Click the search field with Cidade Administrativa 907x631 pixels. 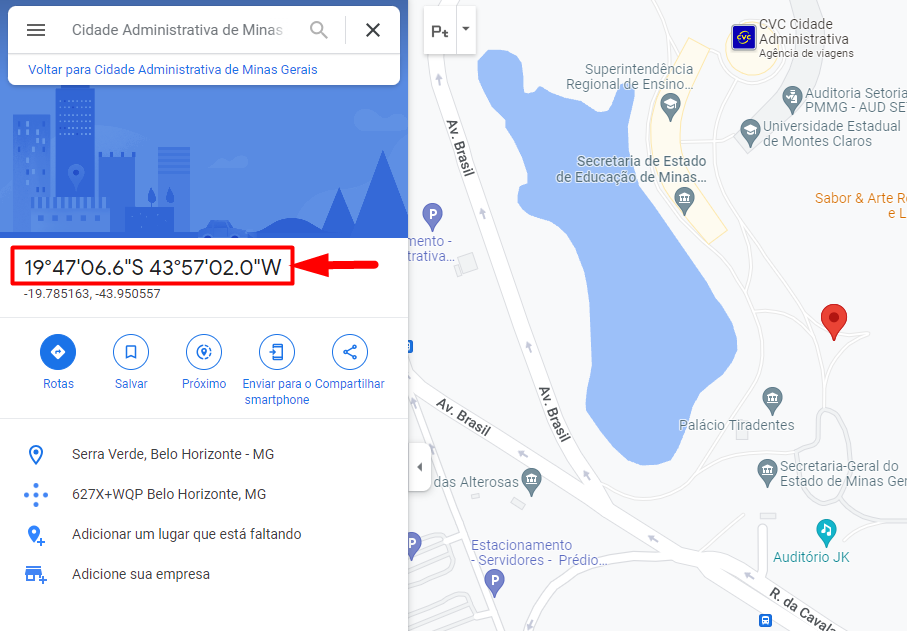pyautogui.click(x=177, y=30)
